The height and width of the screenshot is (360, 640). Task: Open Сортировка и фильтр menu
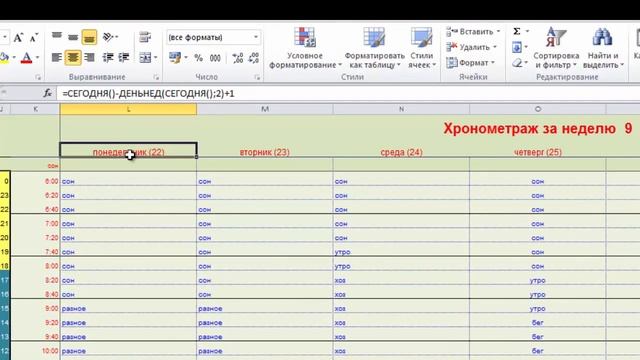(x=556, y=48)
